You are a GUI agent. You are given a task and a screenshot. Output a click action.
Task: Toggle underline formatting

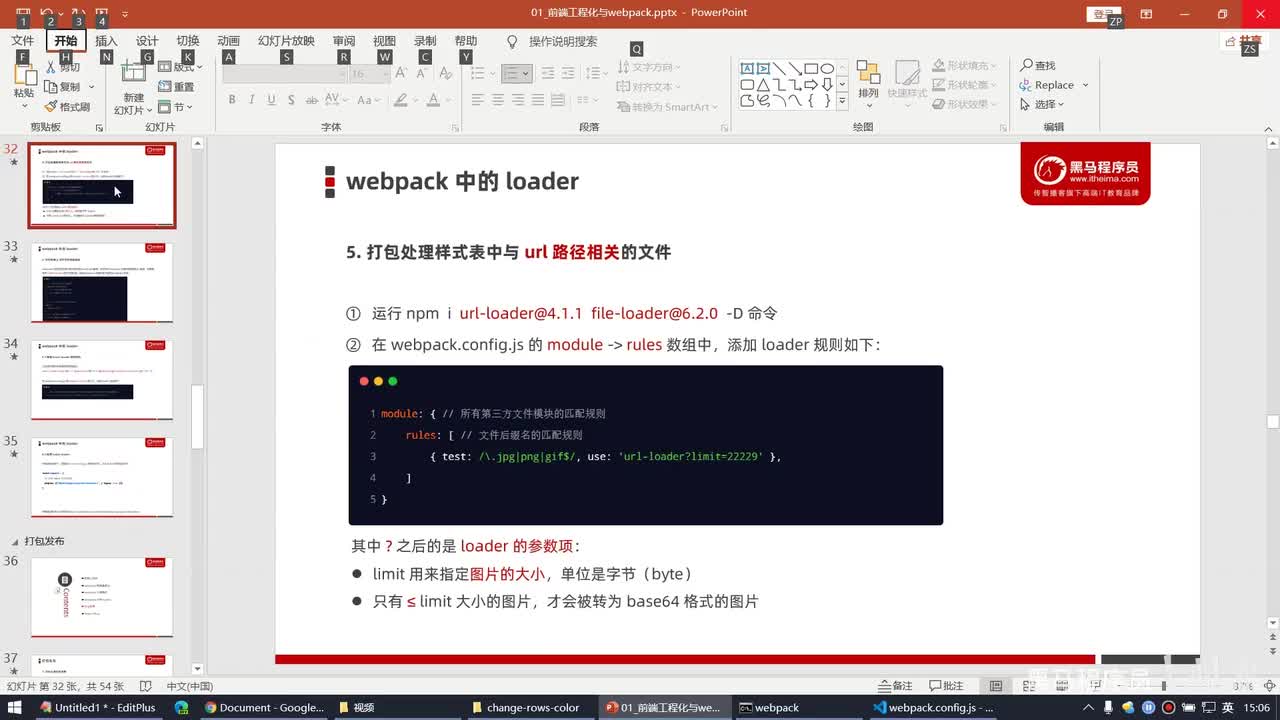pos(271,100)
